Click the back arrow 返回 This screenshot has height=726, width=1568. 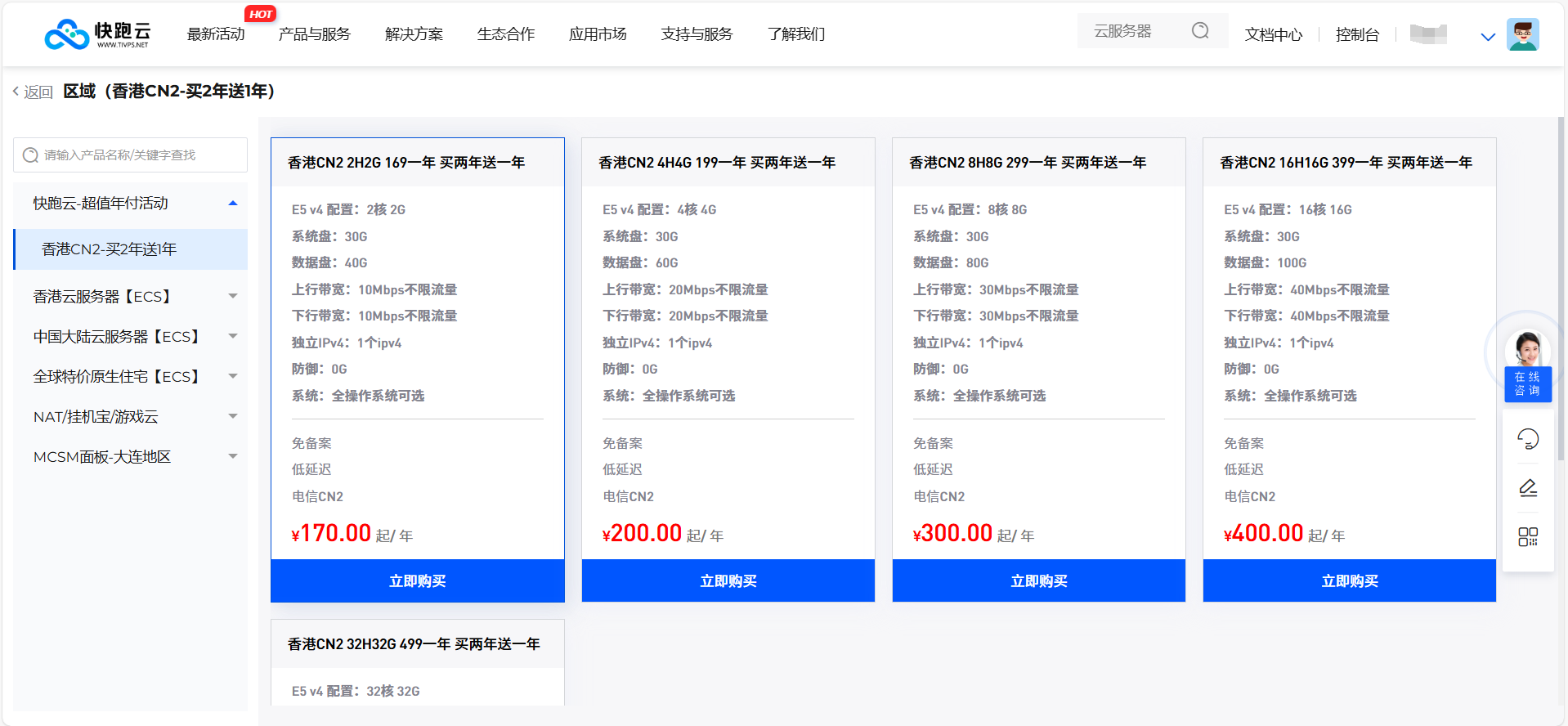pos(33,92)
